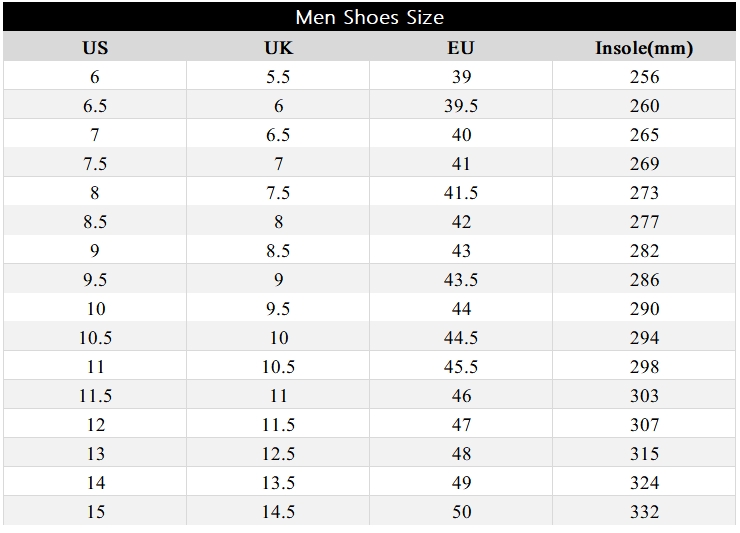Click the insole value 265
The image size is (740, 533).
tap(644, 135)
